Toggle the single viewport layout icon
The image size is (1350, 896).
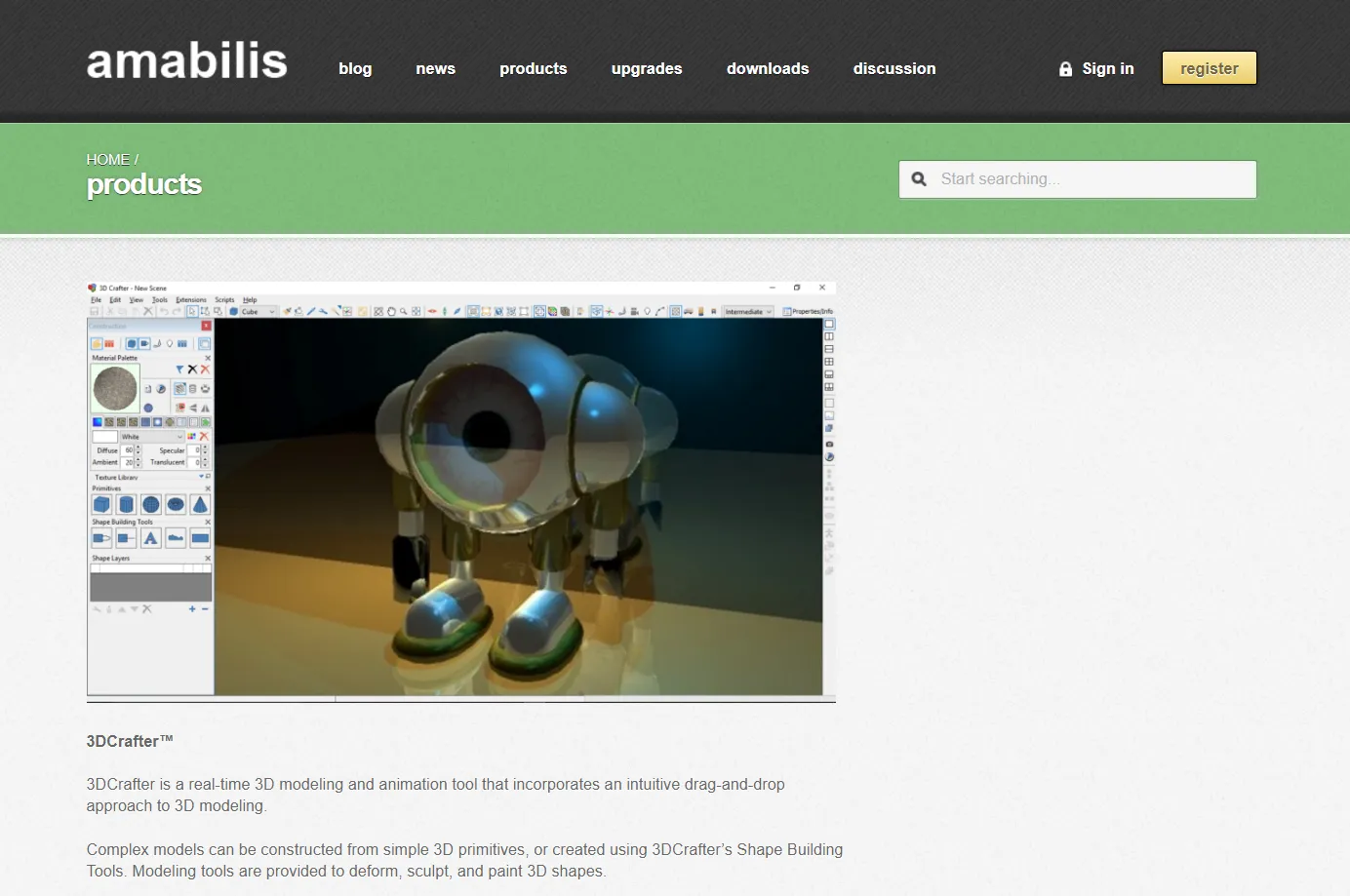[x=829, y=324]
